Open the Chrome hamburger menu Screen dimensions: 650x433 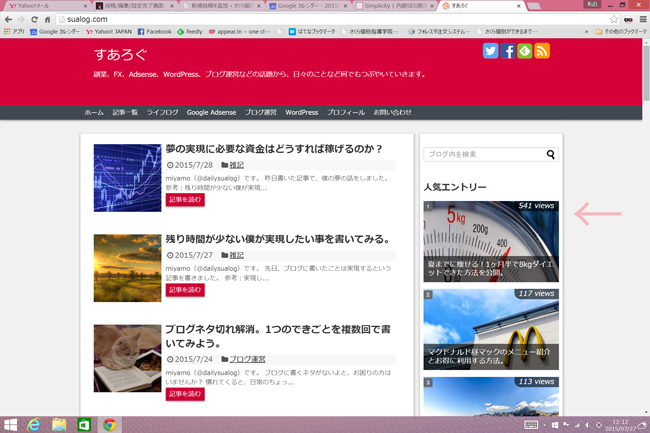click(x=643, y=18)
